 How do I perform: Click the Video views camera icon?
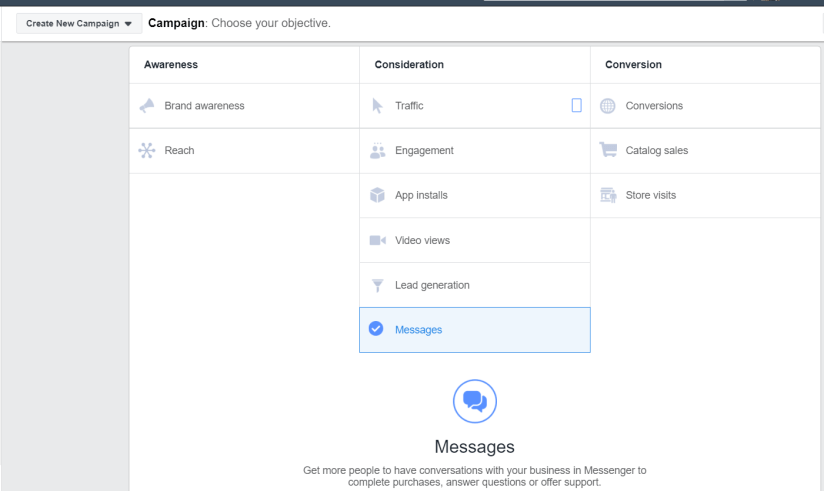click(377, 241)
